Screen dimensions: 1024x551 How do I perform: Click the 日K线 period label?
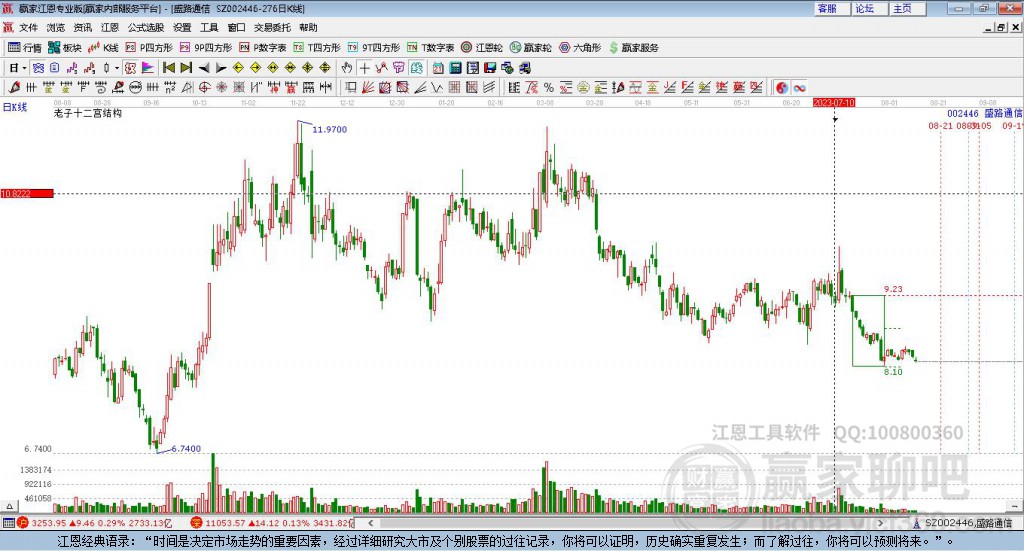[15, 107]
